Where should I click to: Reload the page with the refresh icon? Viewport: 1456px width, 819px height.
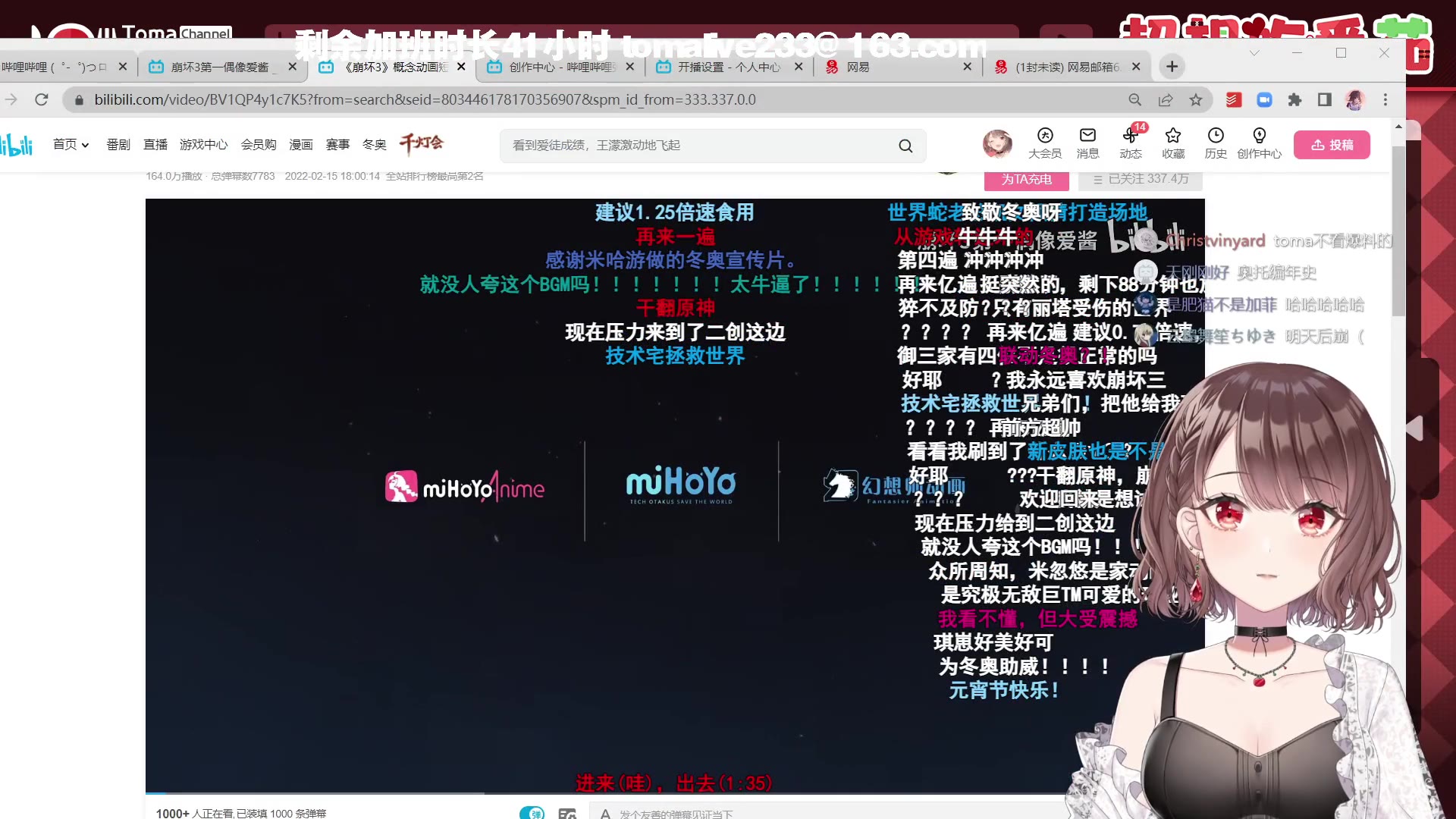pyautogui.click(x=42, y=99)
